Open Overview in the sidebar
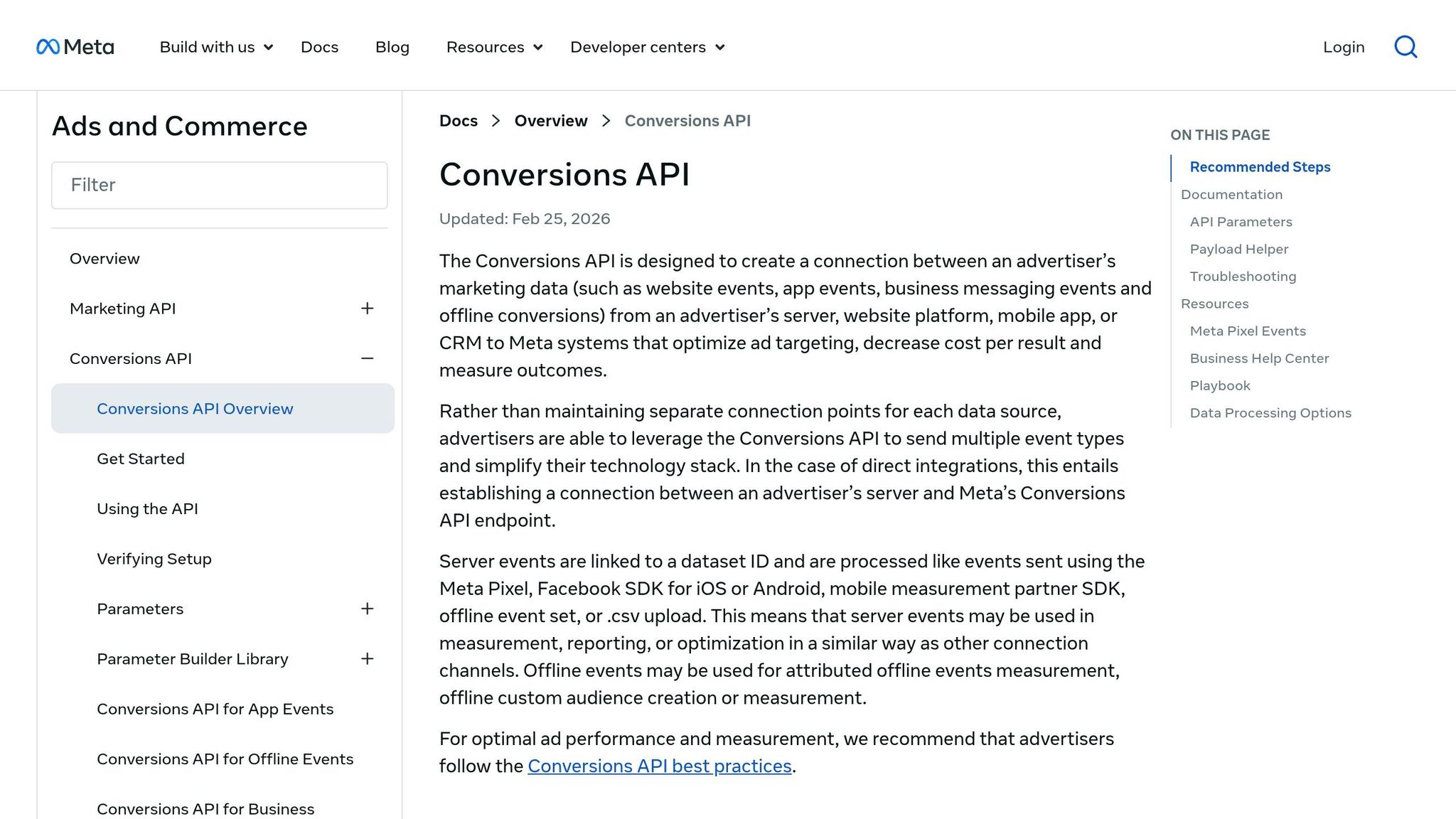This screenshot has height=819, width=1456. (105, 259)
